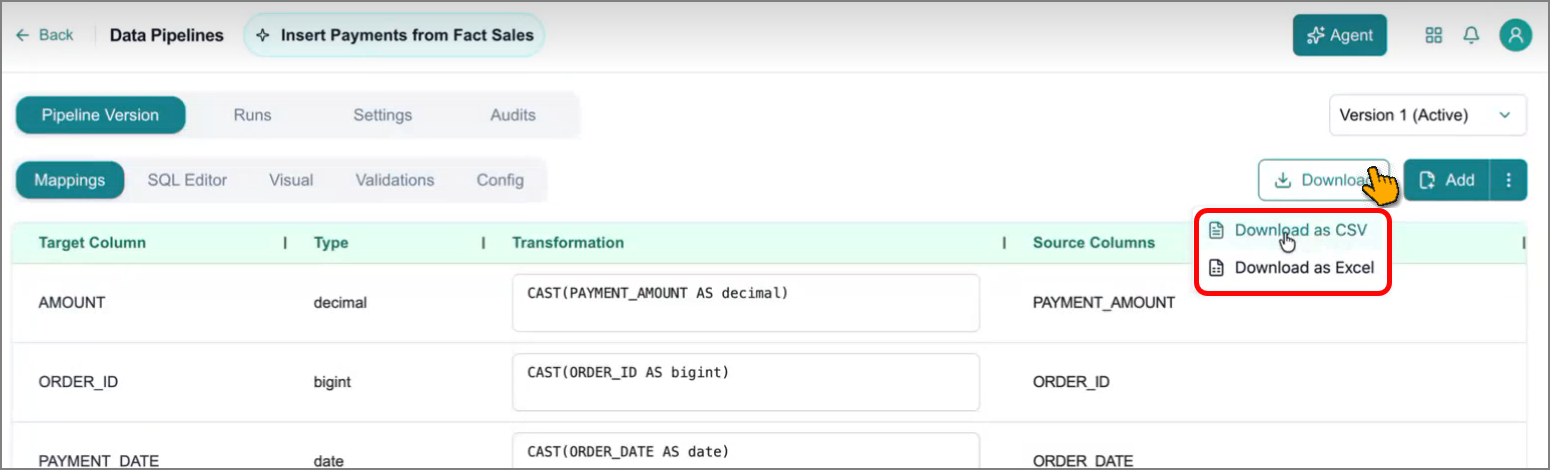Viewport: 1550px width, 470px height.
Task: Open the Validations sub-tab
Action: point(395,180)
